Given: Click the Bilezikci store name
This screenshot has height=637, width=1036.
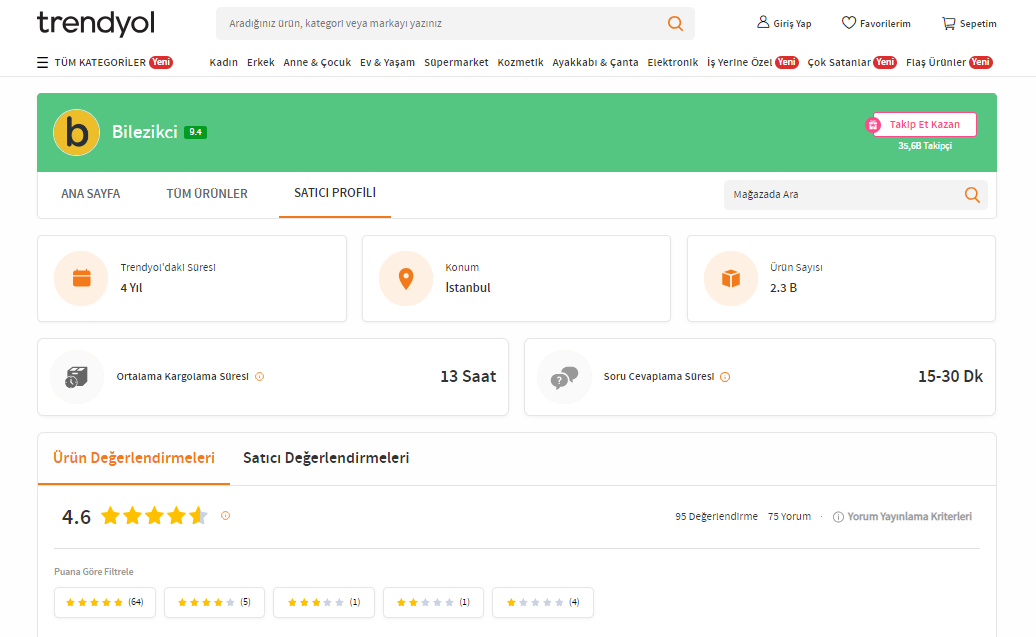Looking at the screenshot, I should pos(145,132).
